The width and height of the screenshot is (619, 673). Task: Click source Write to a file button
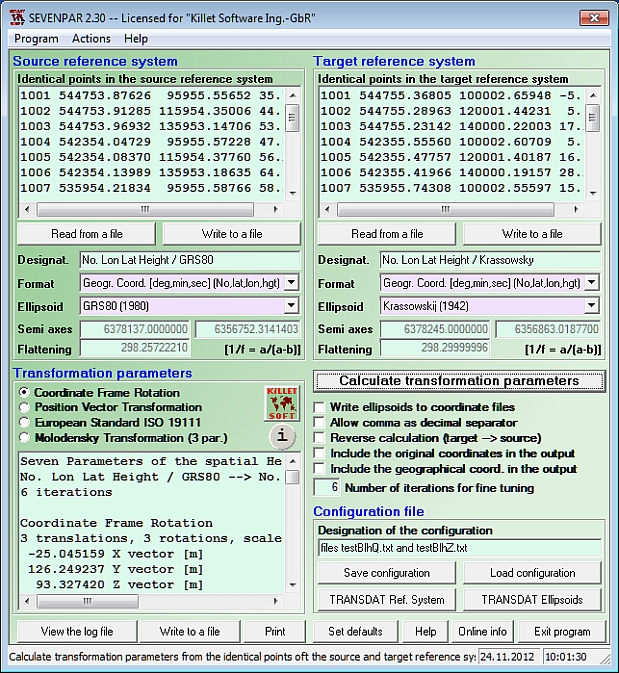click(232, 234)
